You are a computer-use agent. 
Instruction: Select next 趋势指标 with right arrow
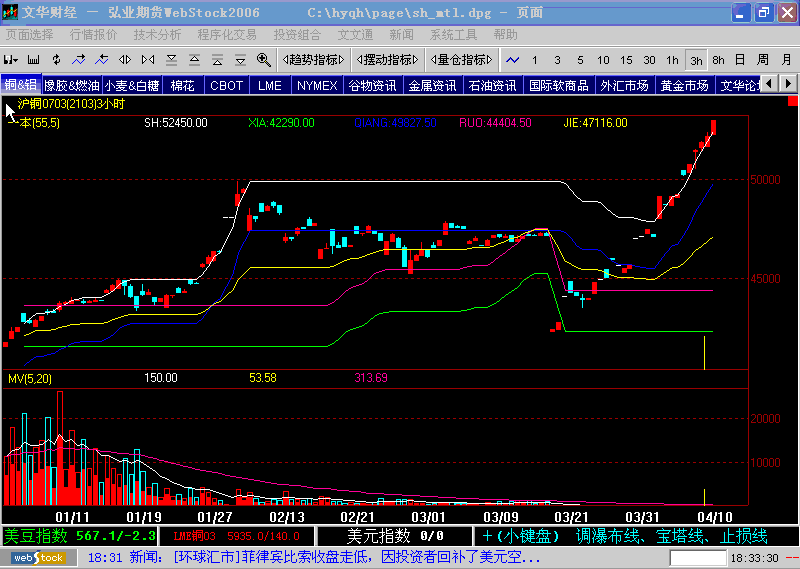(x=341, y=60)
